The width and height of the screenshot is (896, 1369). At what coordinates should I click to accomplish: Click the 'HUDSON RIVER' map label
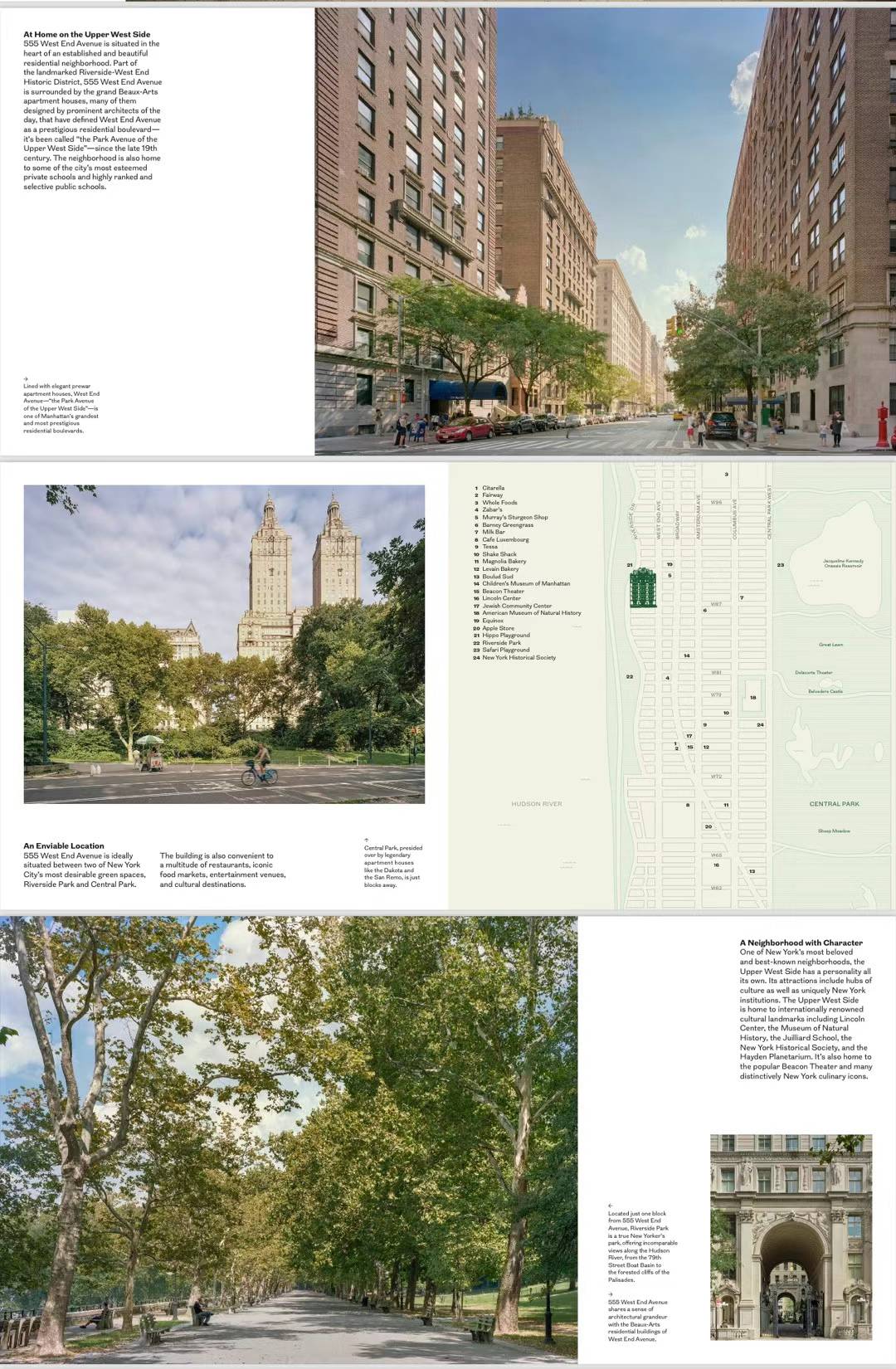[536, 804]
